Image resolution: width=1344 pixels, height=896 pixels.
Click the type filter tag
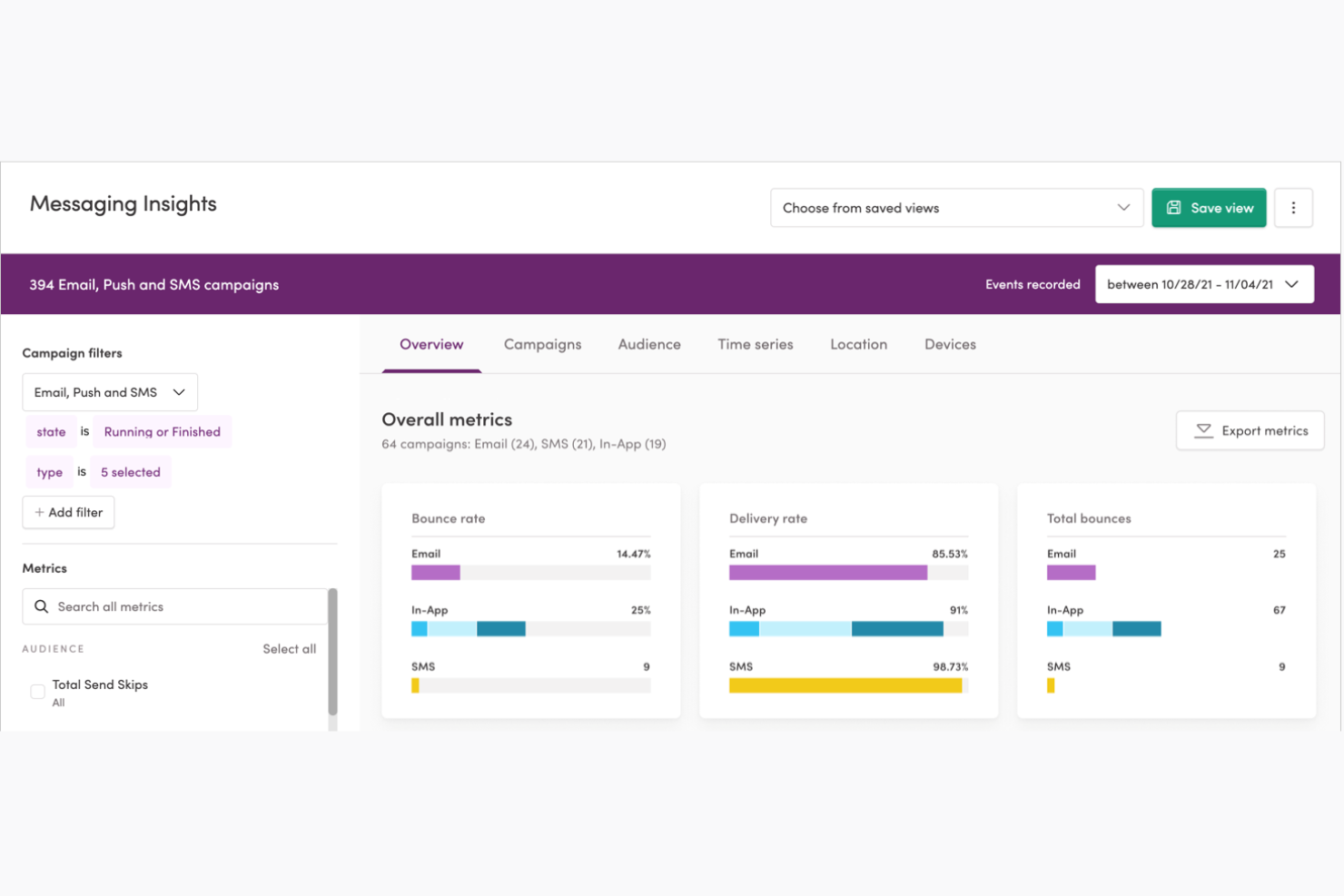[50, 472]
